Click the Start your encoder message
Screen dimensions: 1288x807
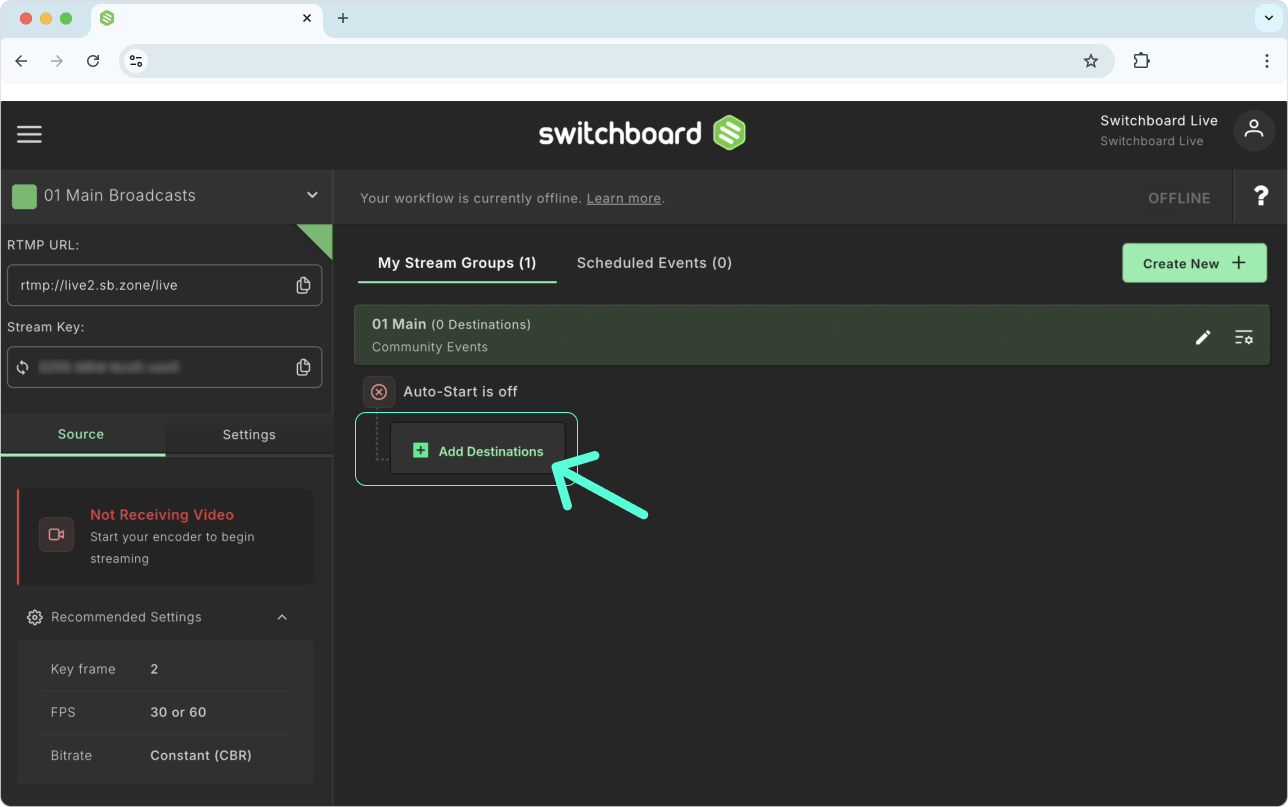click(x=172, y=548)
